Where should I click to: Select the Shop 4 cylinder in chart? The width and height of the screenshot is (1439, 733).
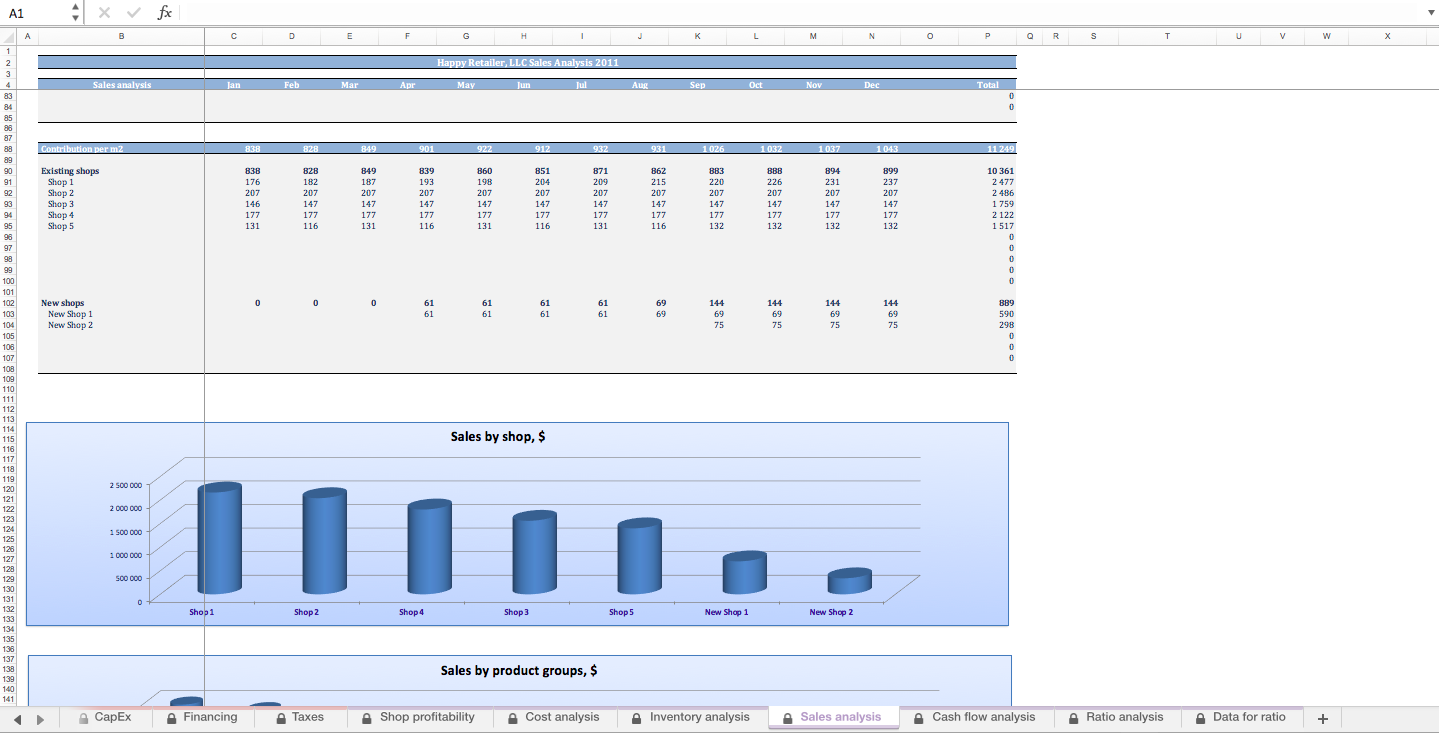[x=429, y=546]
